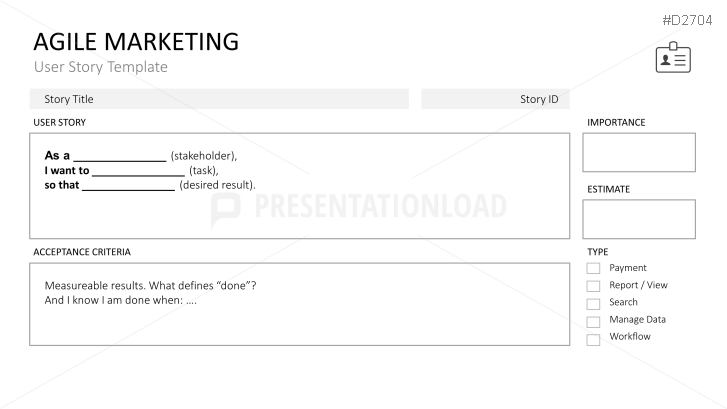
Task: Select the AGILE MARKETING heading
Action: coord(136,42)
